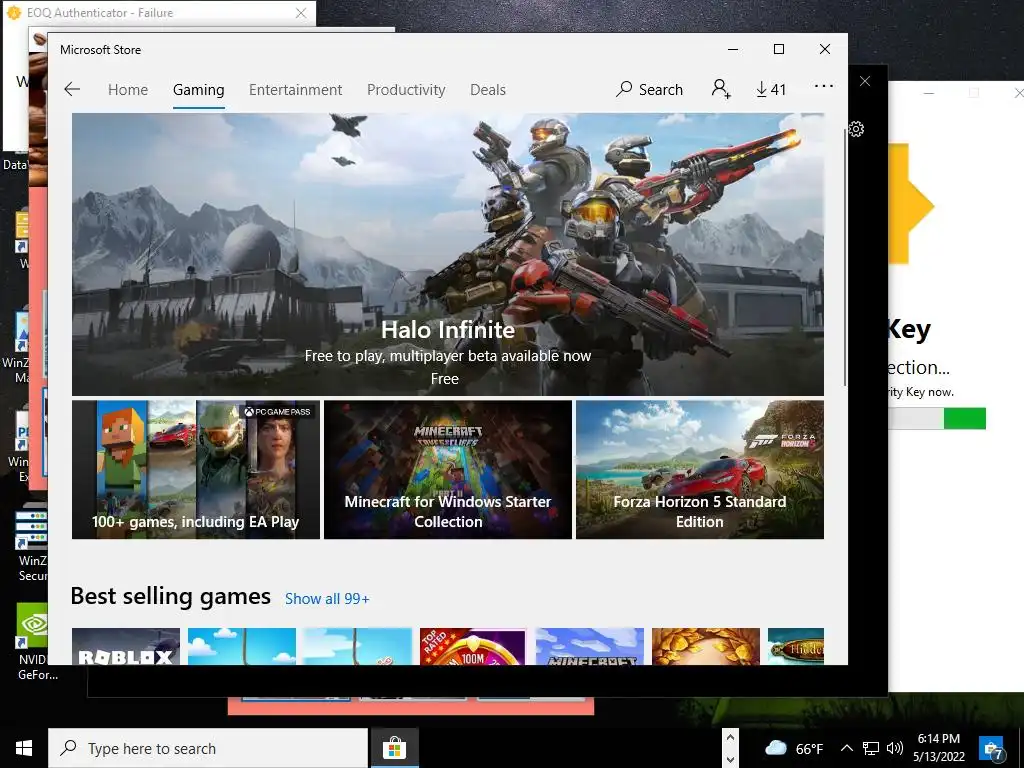Open the second 'Cut the Rope' style blue thumbnail
1024x768 pixels.
[x=357, y=647]
